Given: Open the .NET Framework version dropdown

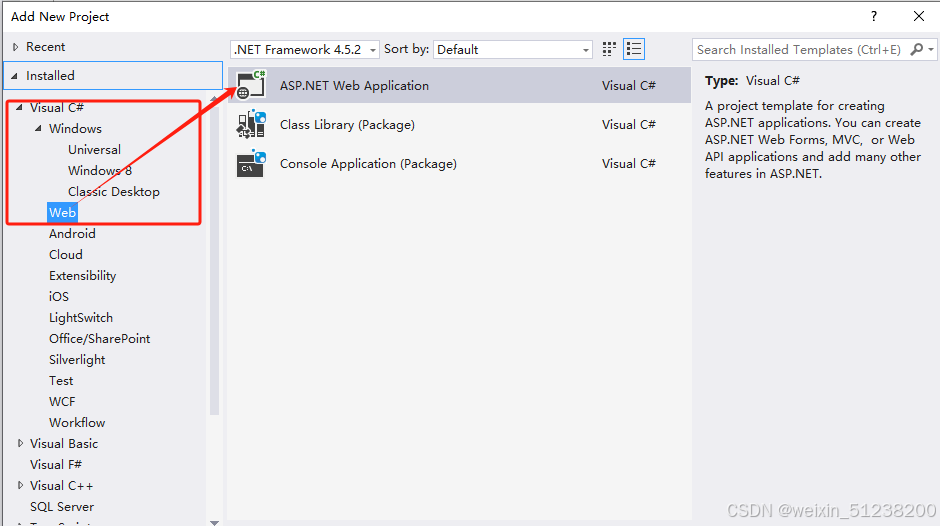Looking at the screenshot, I should (x=305, y=49).
